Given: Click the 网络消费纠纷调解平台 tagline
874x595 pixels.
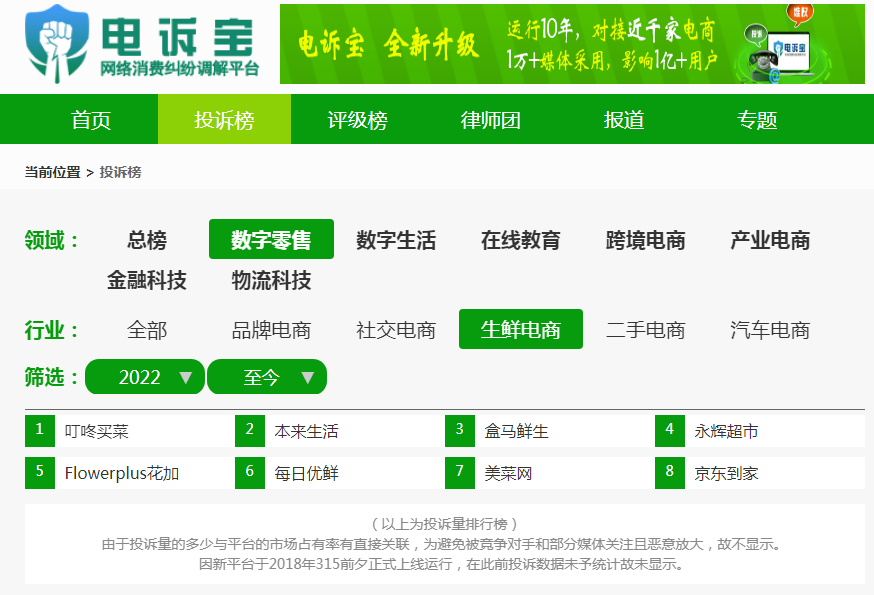Looking at the screenshot, I should point(179,69).
